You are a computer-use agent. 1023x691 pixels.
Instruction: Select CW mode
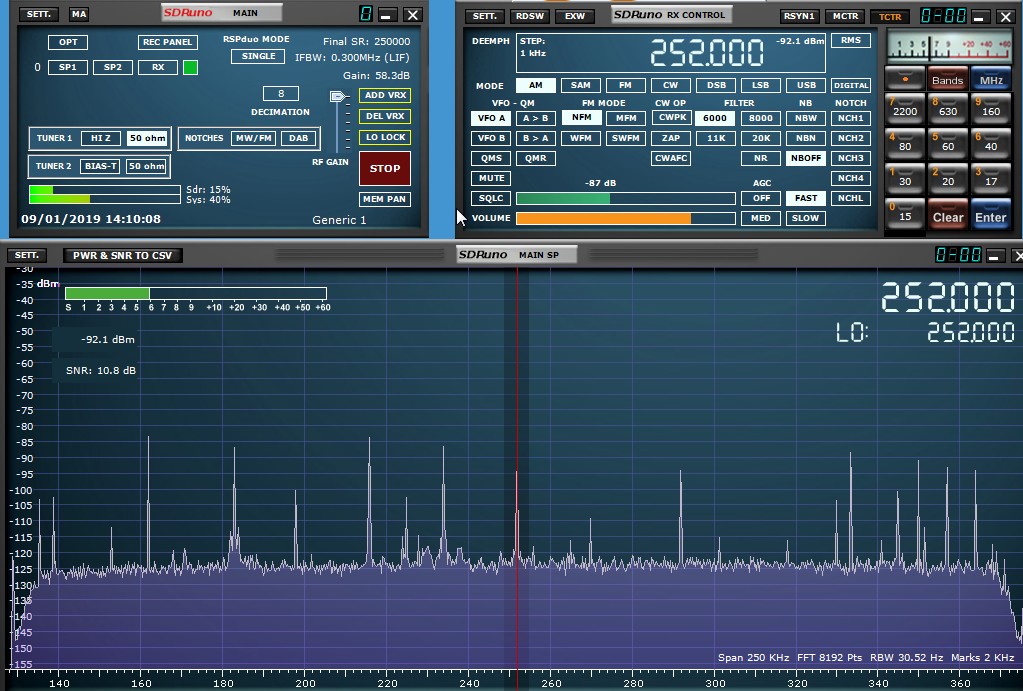671,85
